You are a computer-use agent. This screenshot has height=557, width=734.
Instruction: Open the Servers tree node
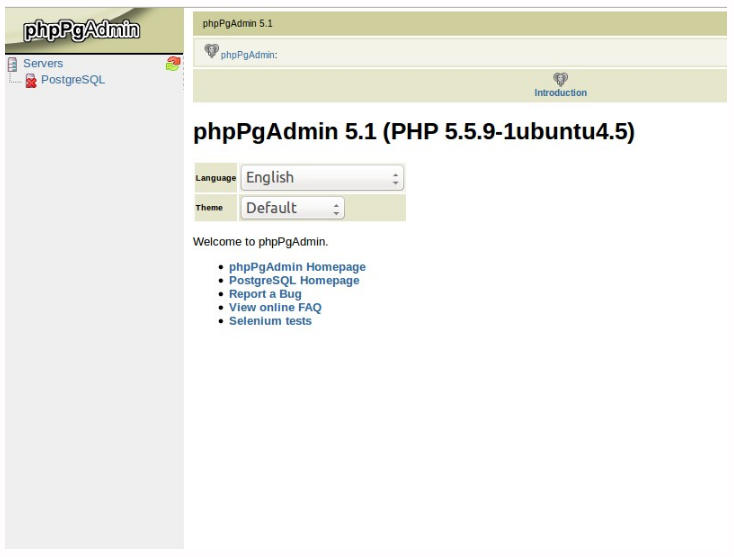point(43,63)
